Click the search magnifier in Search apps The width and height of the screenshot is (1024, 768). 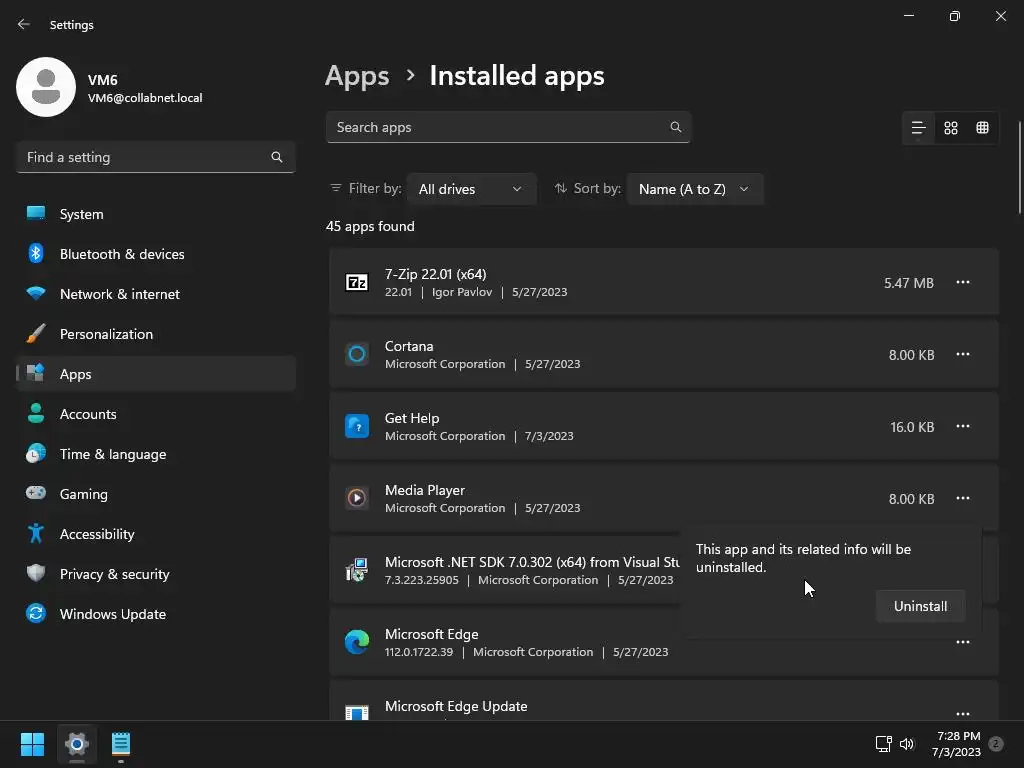point(676,127)
